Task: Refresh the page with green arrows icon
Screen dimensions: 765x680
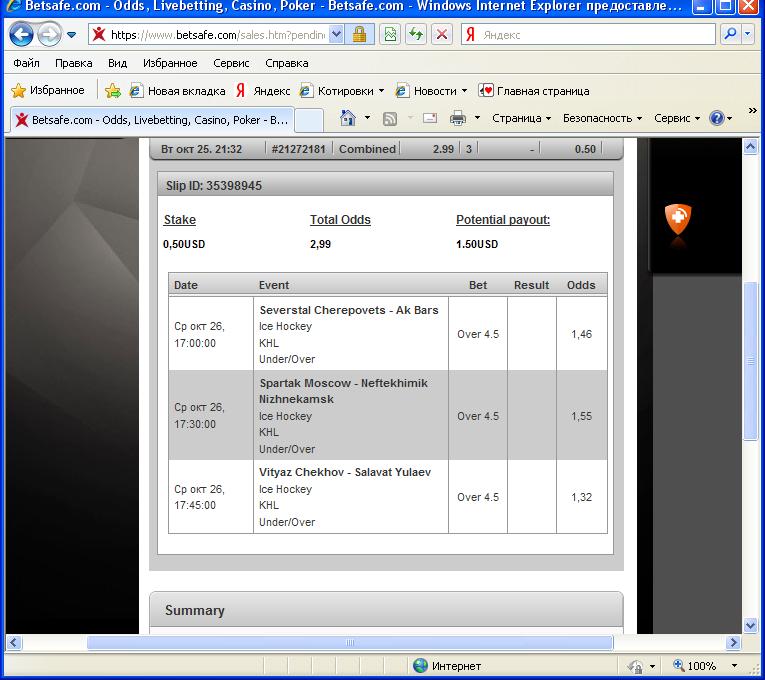Action: click(416, 35)
